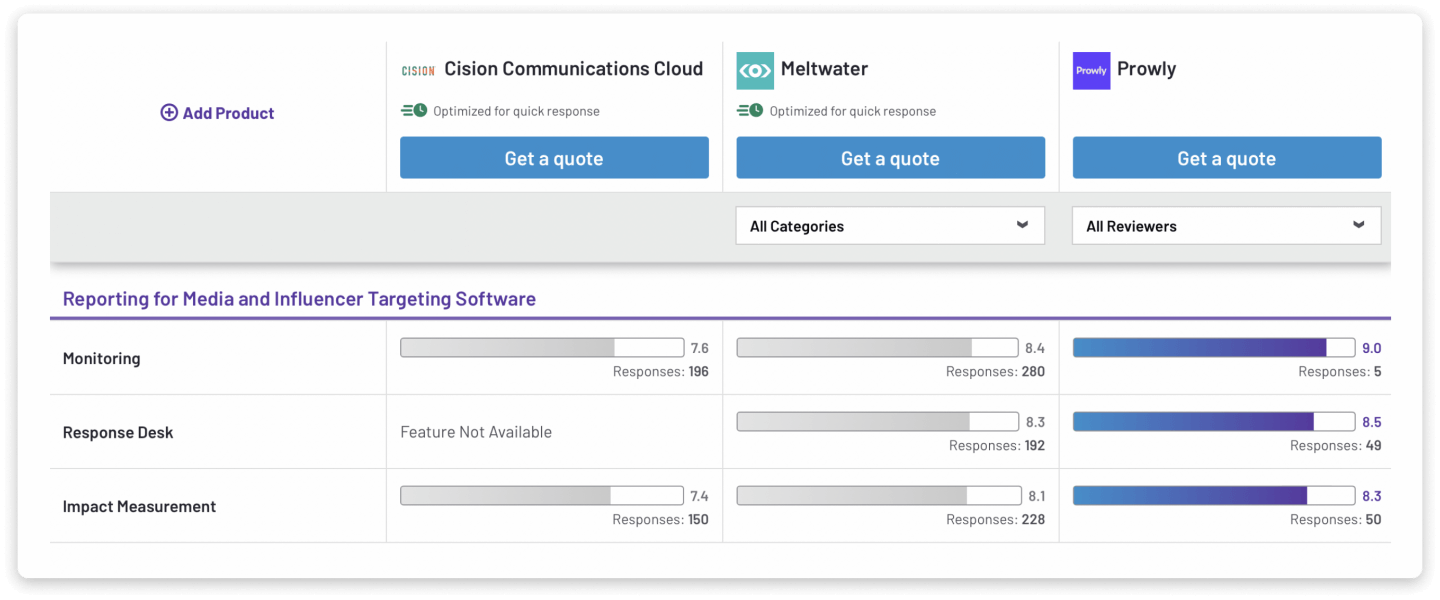Select the Monitoring feature row label
Screen dimensions: 1440x600
(102, 358)
